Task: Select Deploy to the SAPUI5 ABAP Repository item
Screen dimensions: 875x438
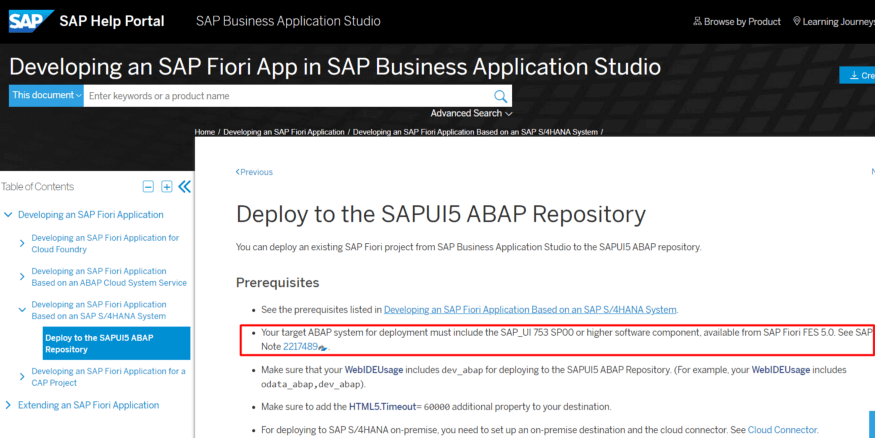Action: pyautogui.click(x=117, y=343)
